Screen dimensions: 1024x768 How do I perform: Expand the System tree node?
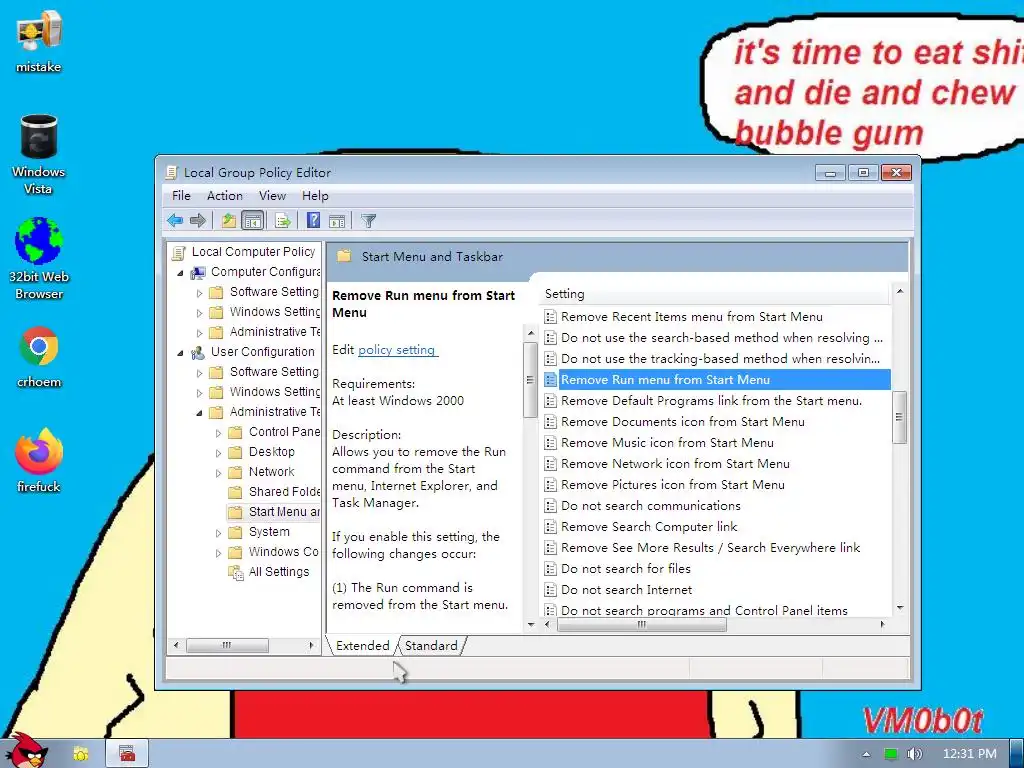219,533
